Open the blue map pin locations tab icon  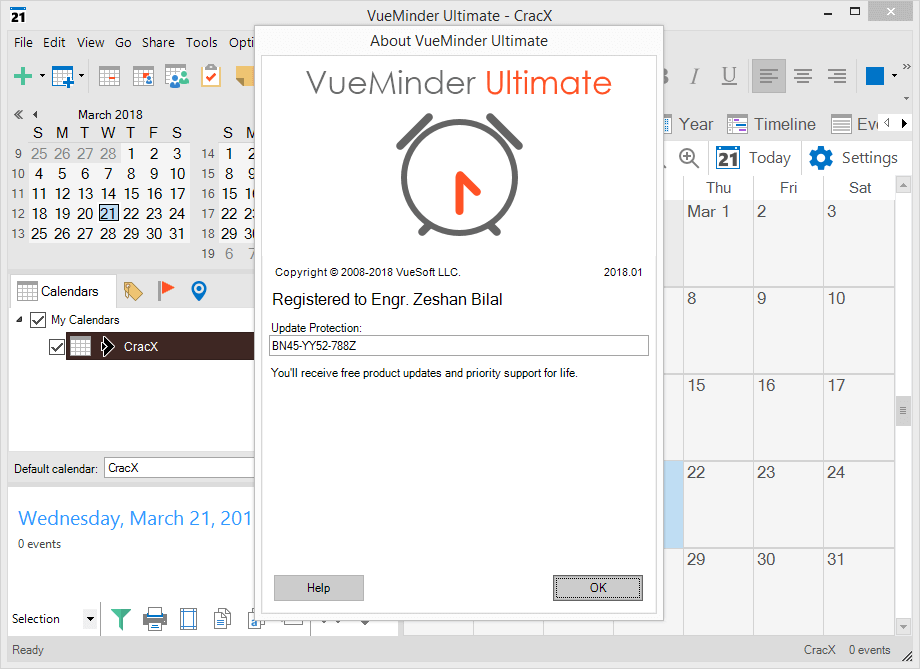click(199, 290)
